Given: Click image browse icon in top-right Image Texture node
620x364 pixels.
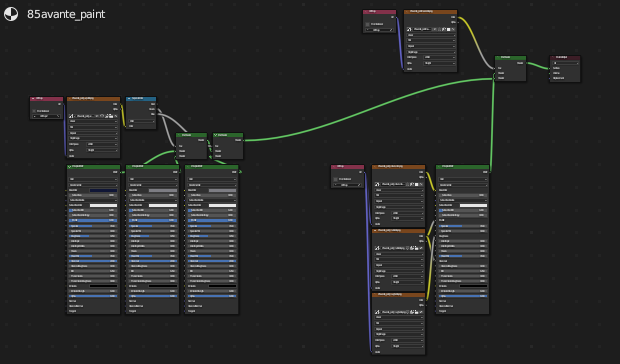Looking at the screenshot, I should click(x=409, y=29).
